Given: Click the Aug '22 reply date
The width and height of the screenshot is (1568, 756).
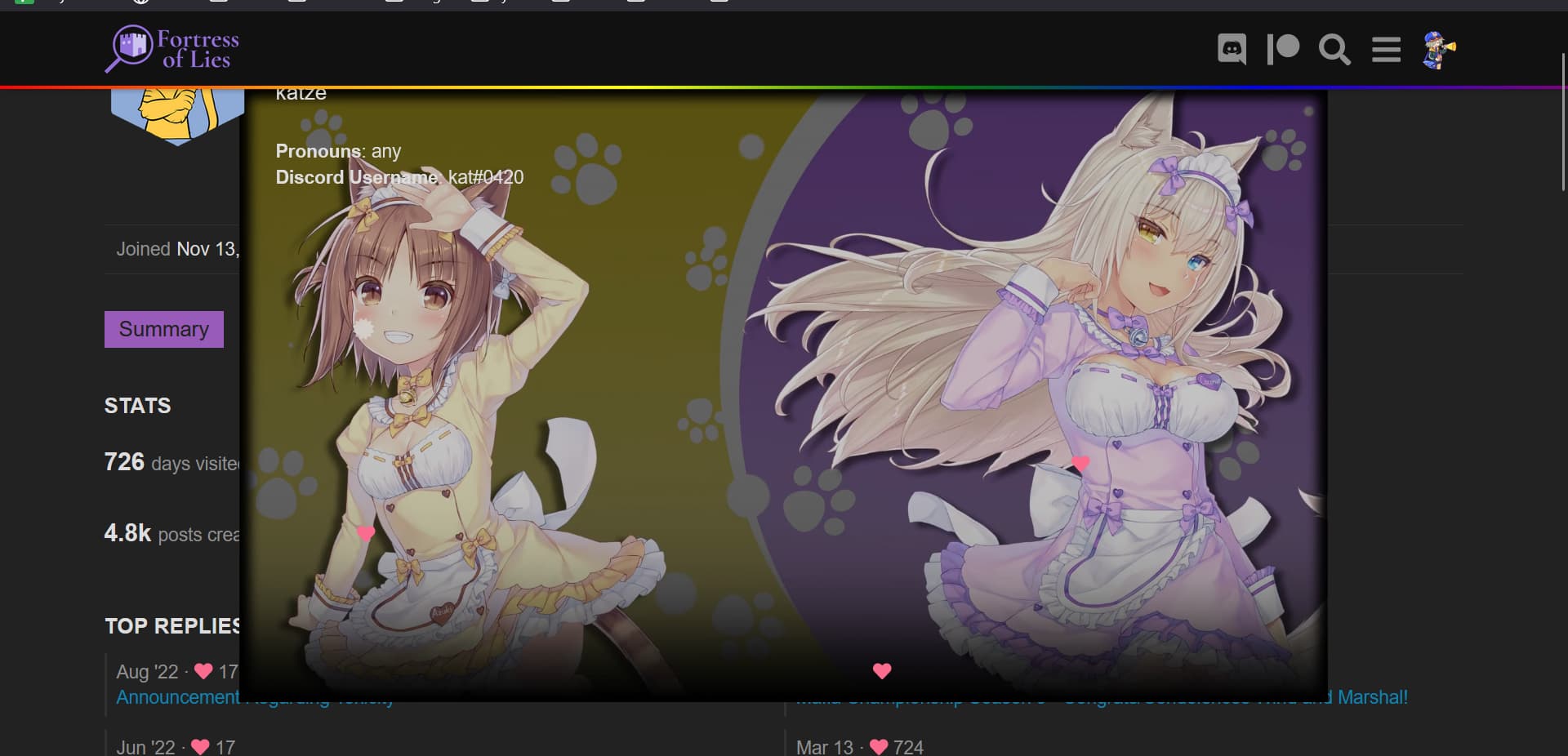Looking at the screenshot, I should point(147,672).
